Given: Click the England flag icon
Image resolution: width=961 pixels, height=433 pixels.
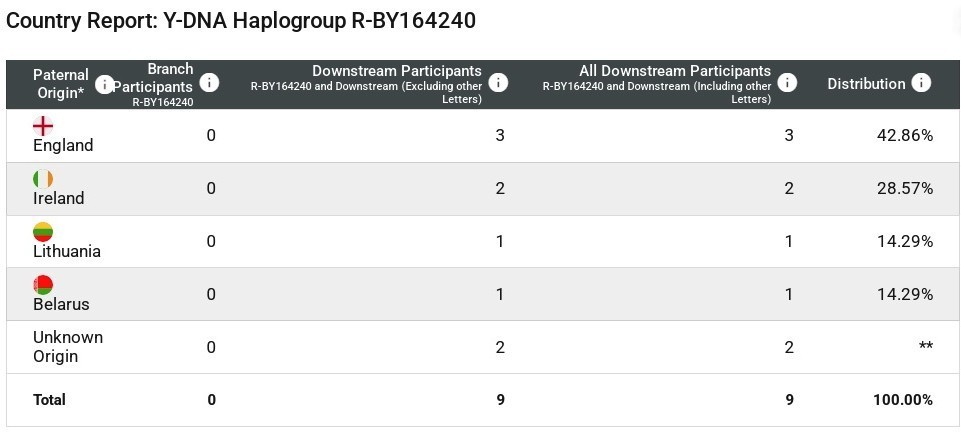Looking at the screenshot, I should point(43,126).
